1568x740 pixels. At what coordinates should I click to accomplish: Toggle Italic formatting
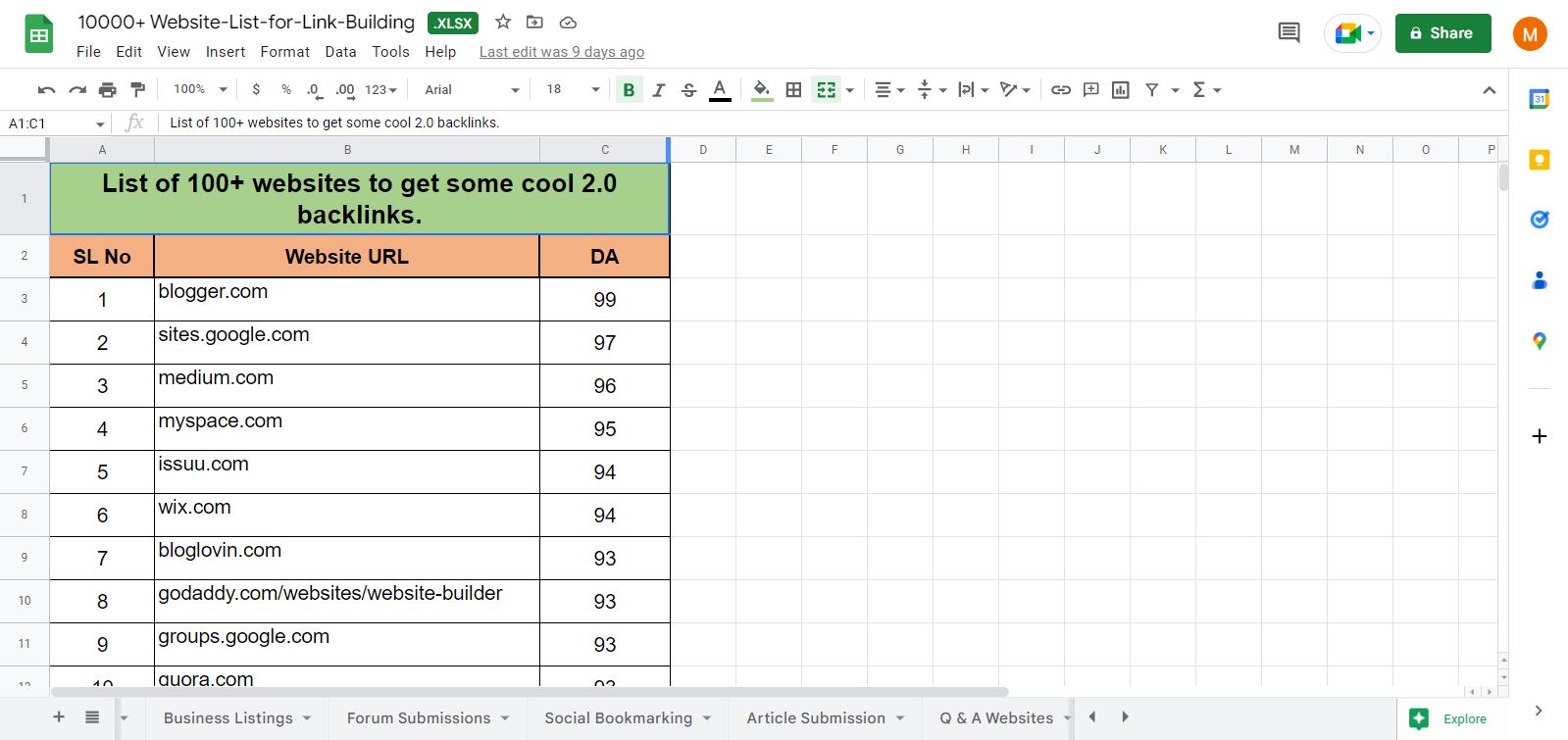click(659, 90)
